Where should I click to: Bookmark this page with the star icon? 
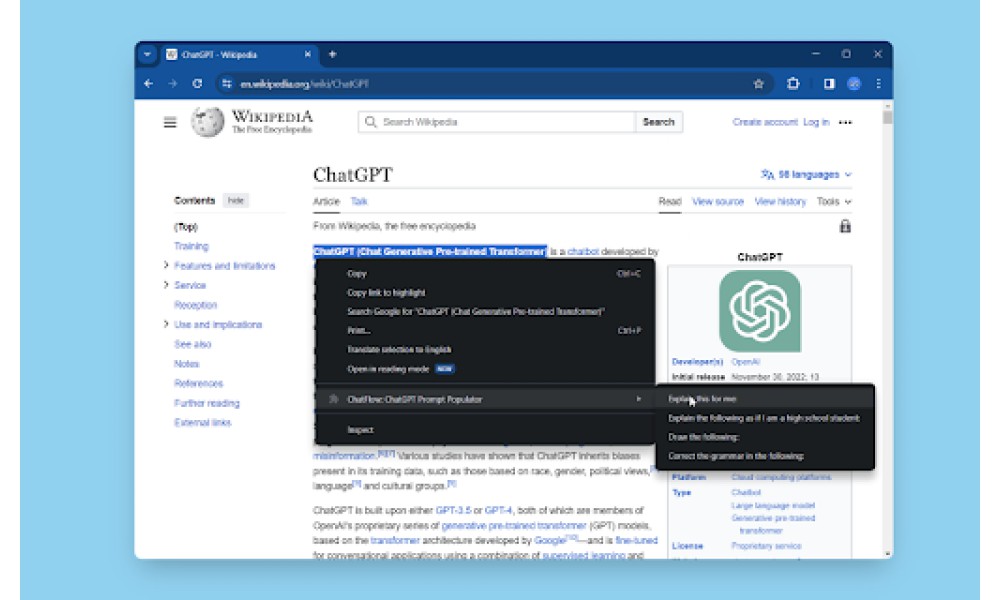758,84
